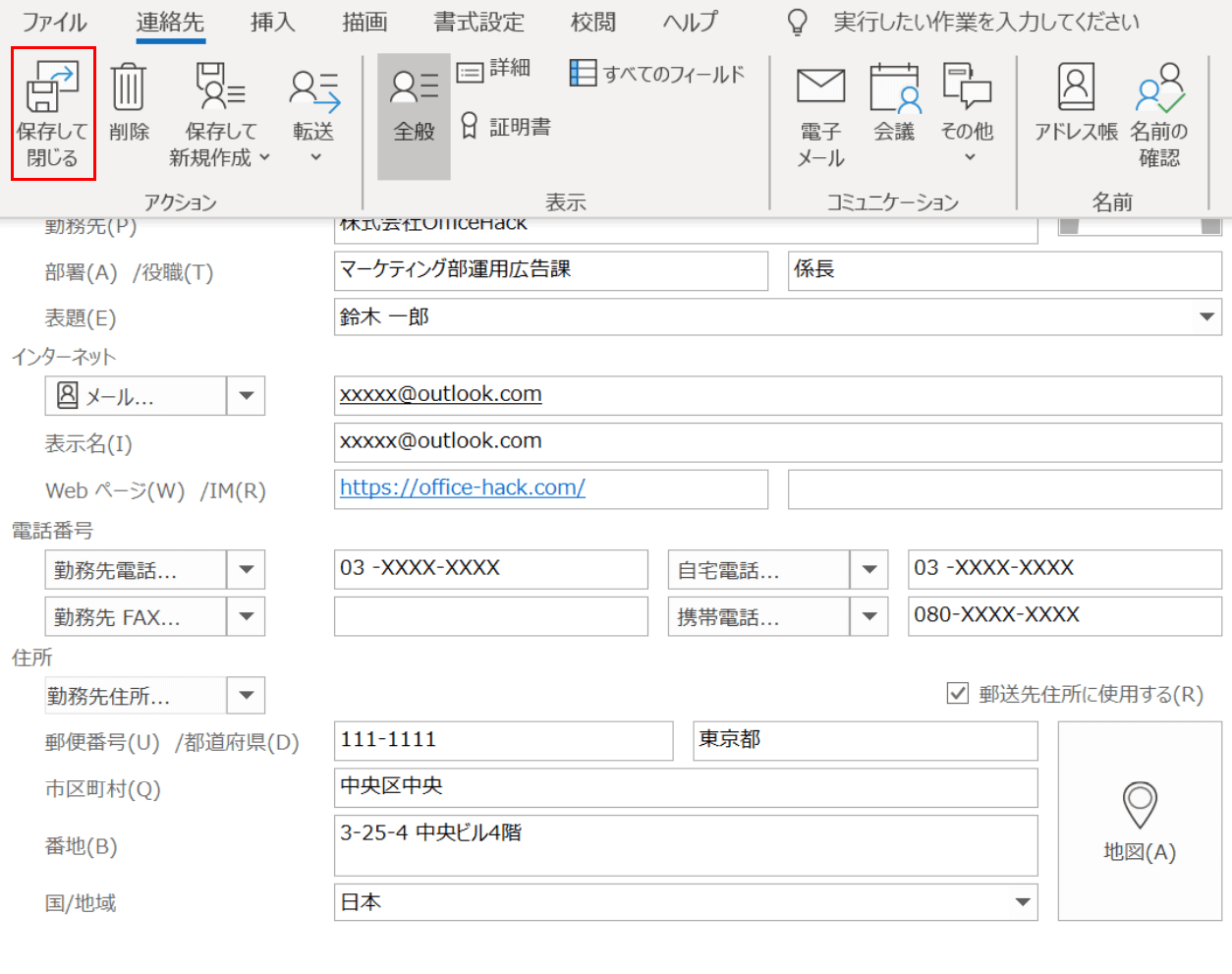Screen dimensions: 1232x974
Task: Select the General (全般) view icon
Action: click(414, 88)
